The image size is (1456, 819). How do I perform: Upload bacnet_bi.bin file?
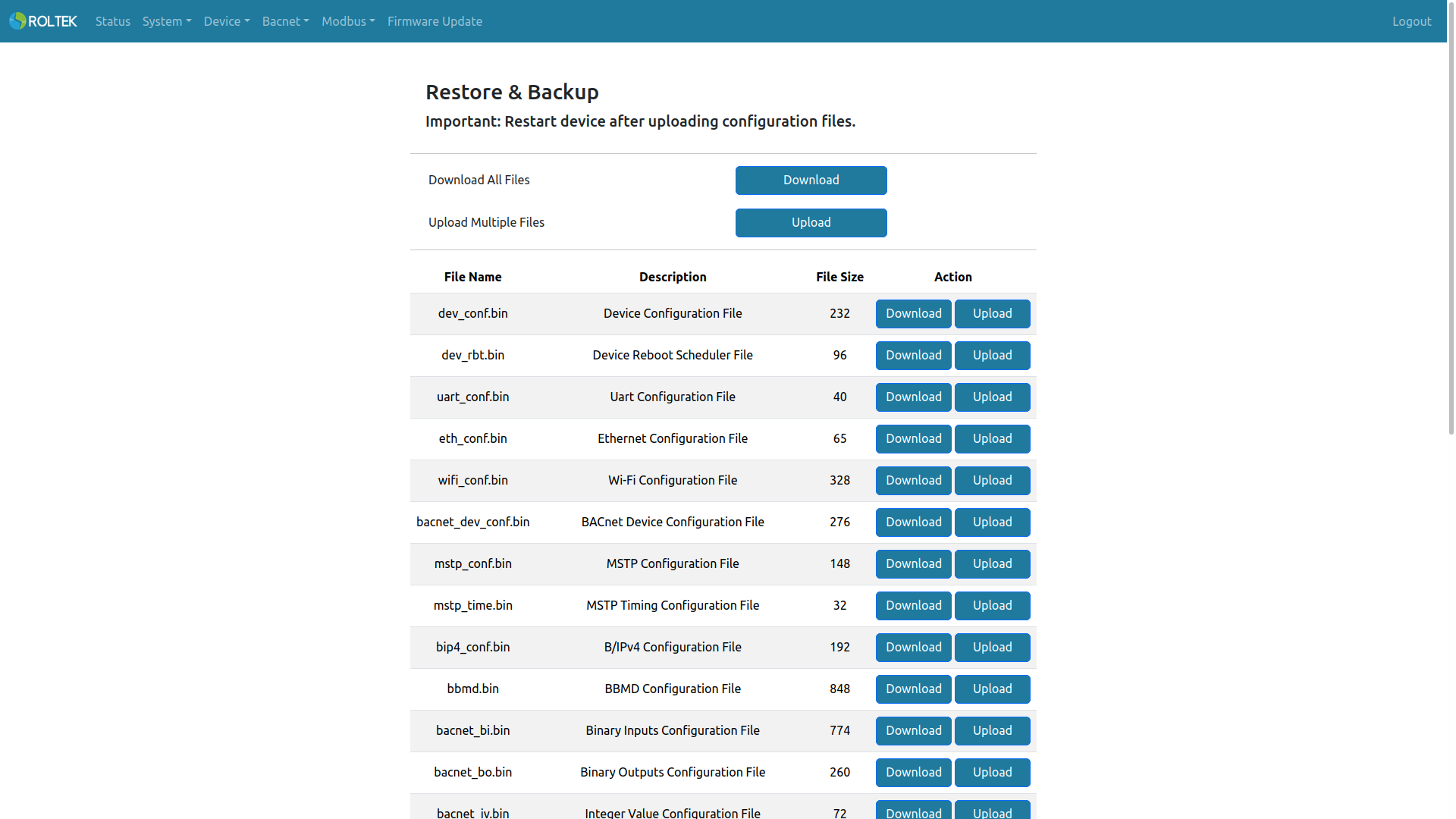click(x=992, y=731)
